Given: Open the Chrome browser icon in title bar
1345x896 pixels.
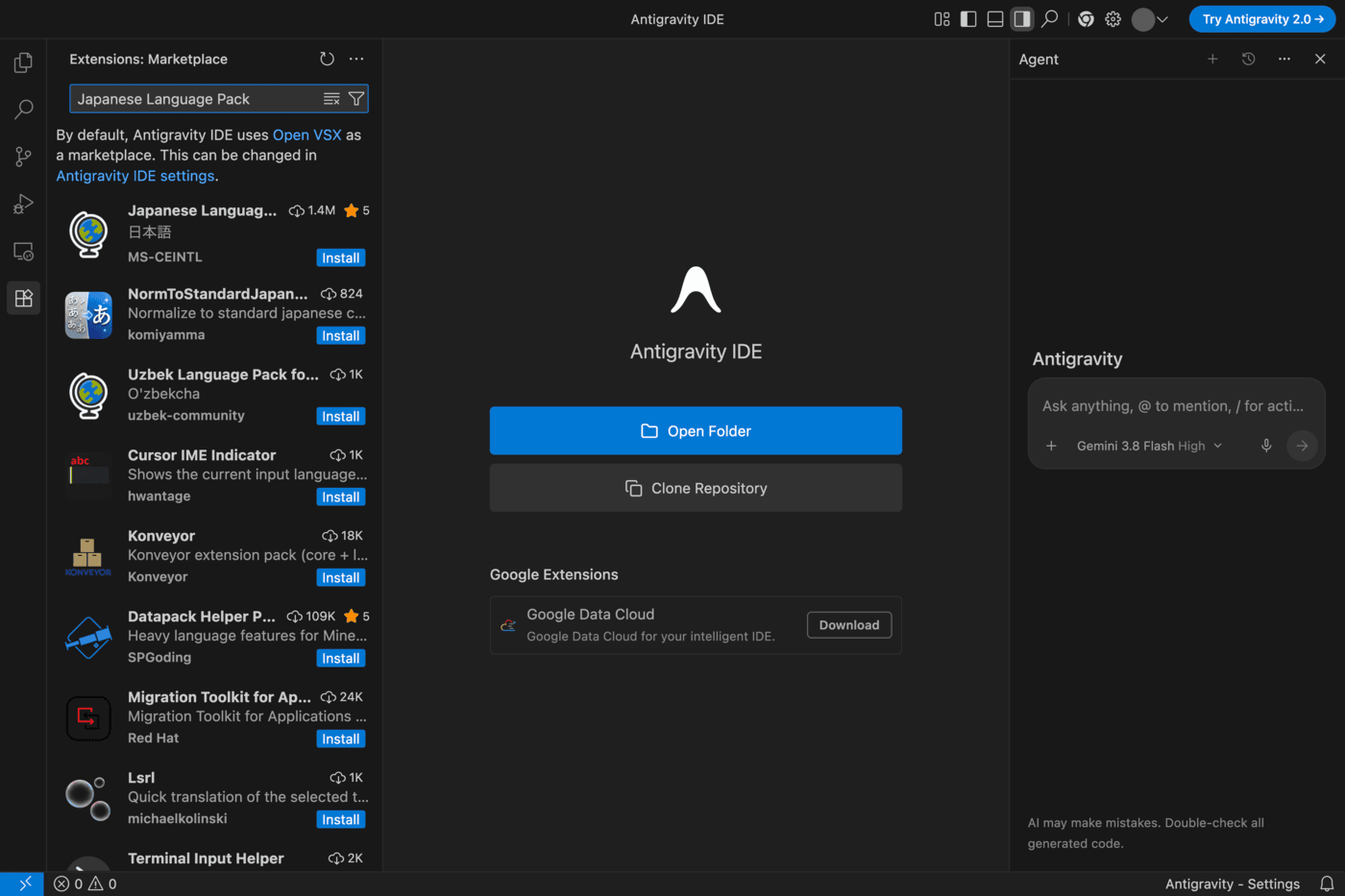Looking at the screenshot, I should 1086,19.
